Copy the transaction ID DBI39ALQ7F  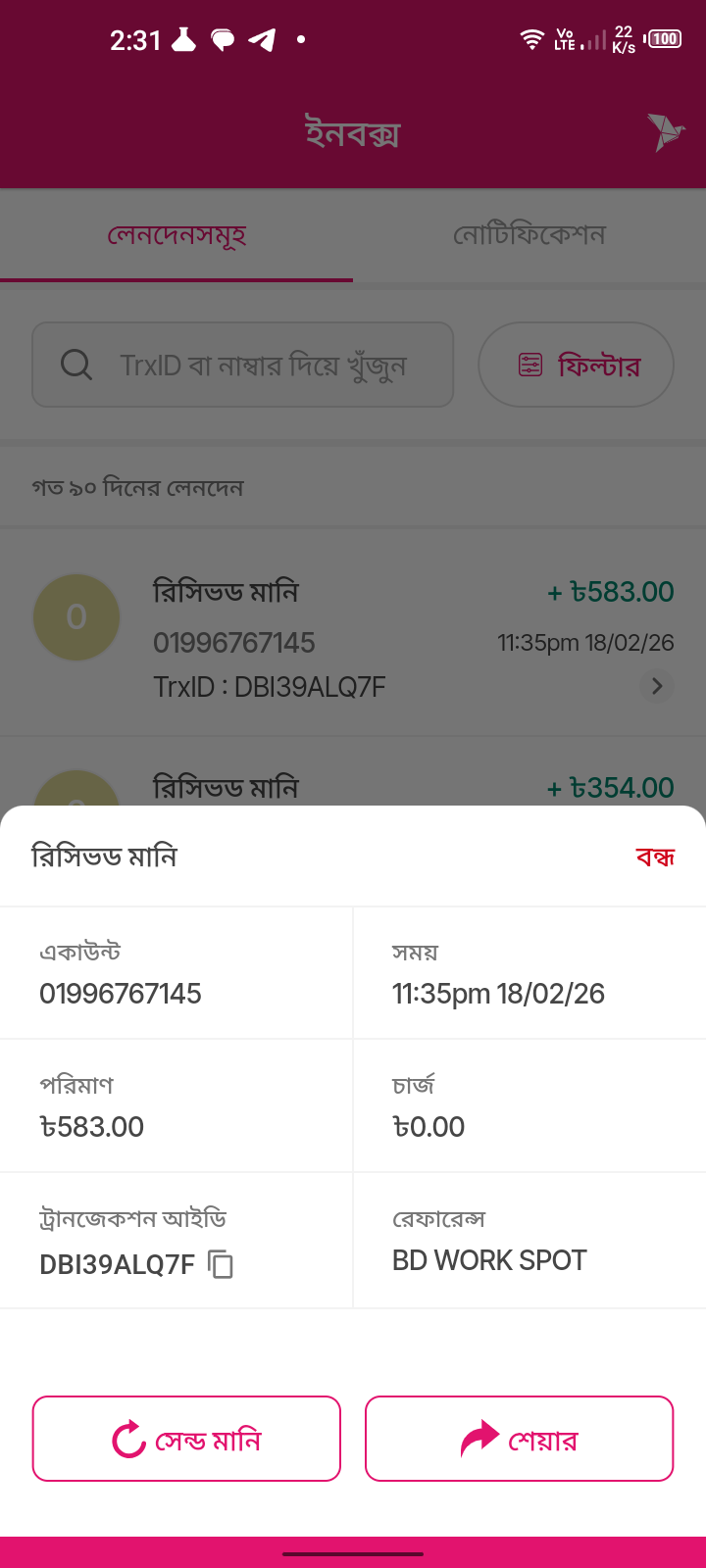point(222,1264)
